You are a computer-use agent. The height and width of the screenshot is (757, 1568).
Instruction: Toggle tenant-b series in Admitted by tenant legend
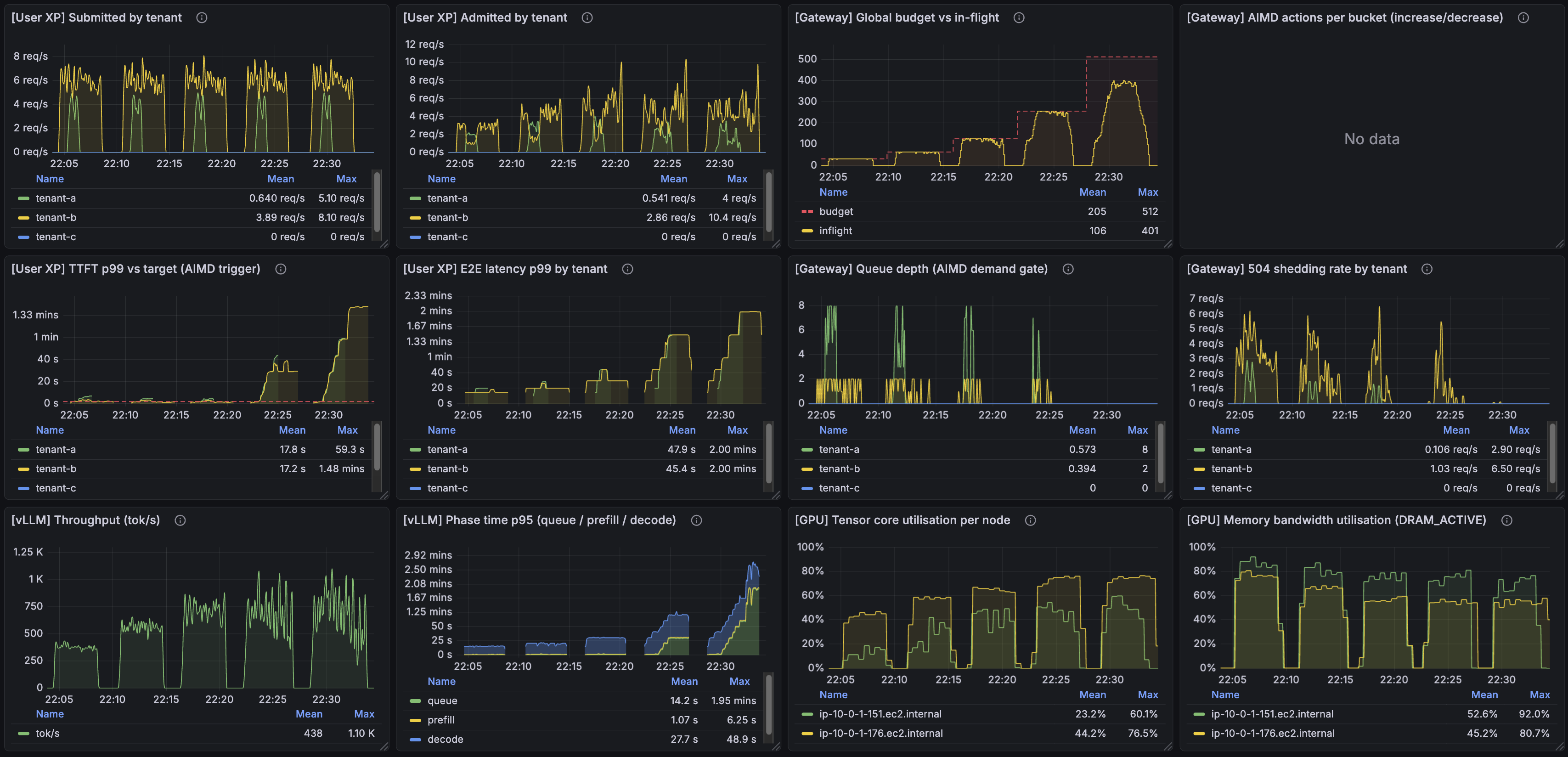(x=447, y=217)
